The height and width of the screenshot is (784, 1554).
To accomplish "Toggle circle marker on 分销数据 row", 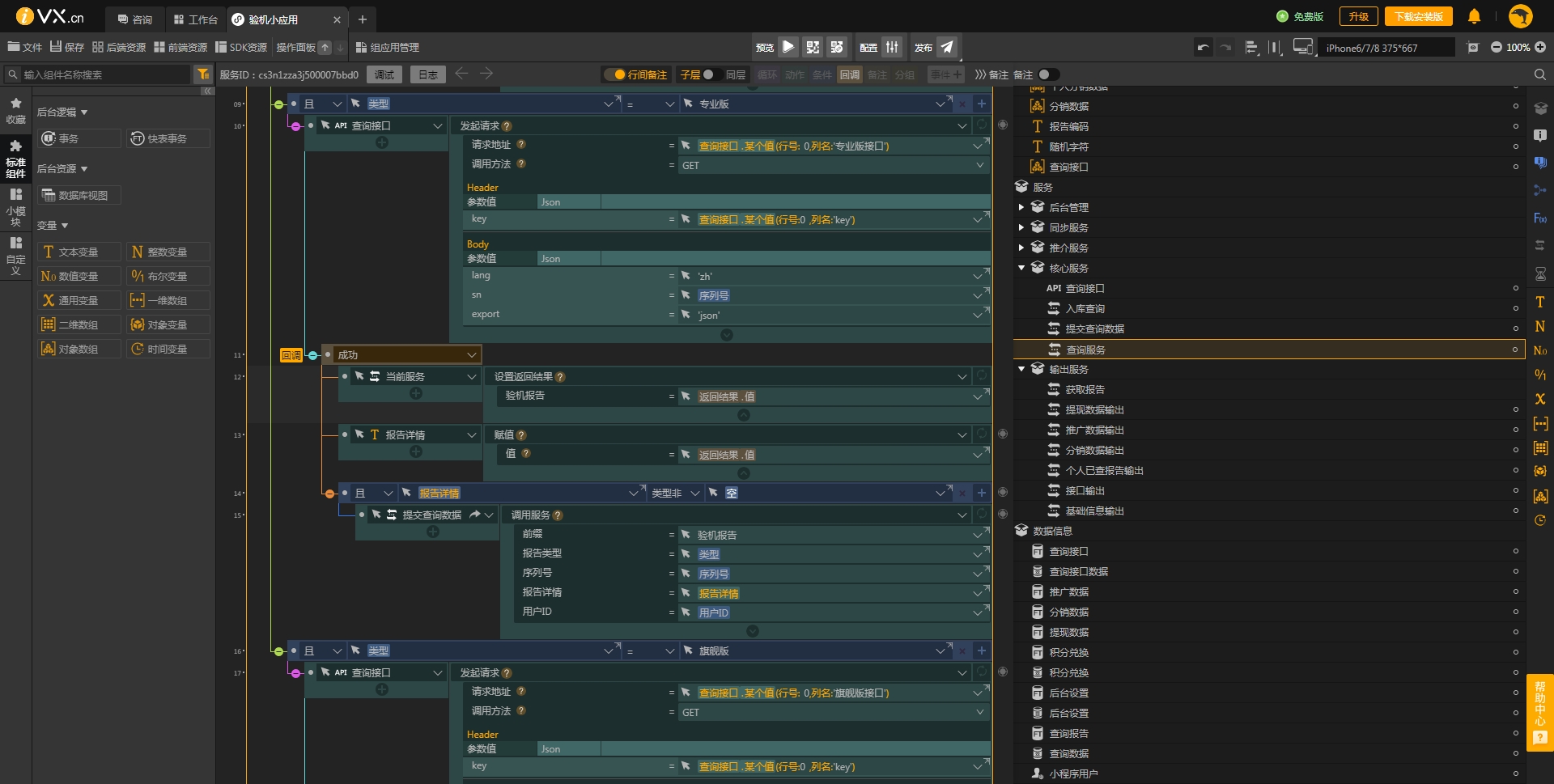I will (1516, 106).
